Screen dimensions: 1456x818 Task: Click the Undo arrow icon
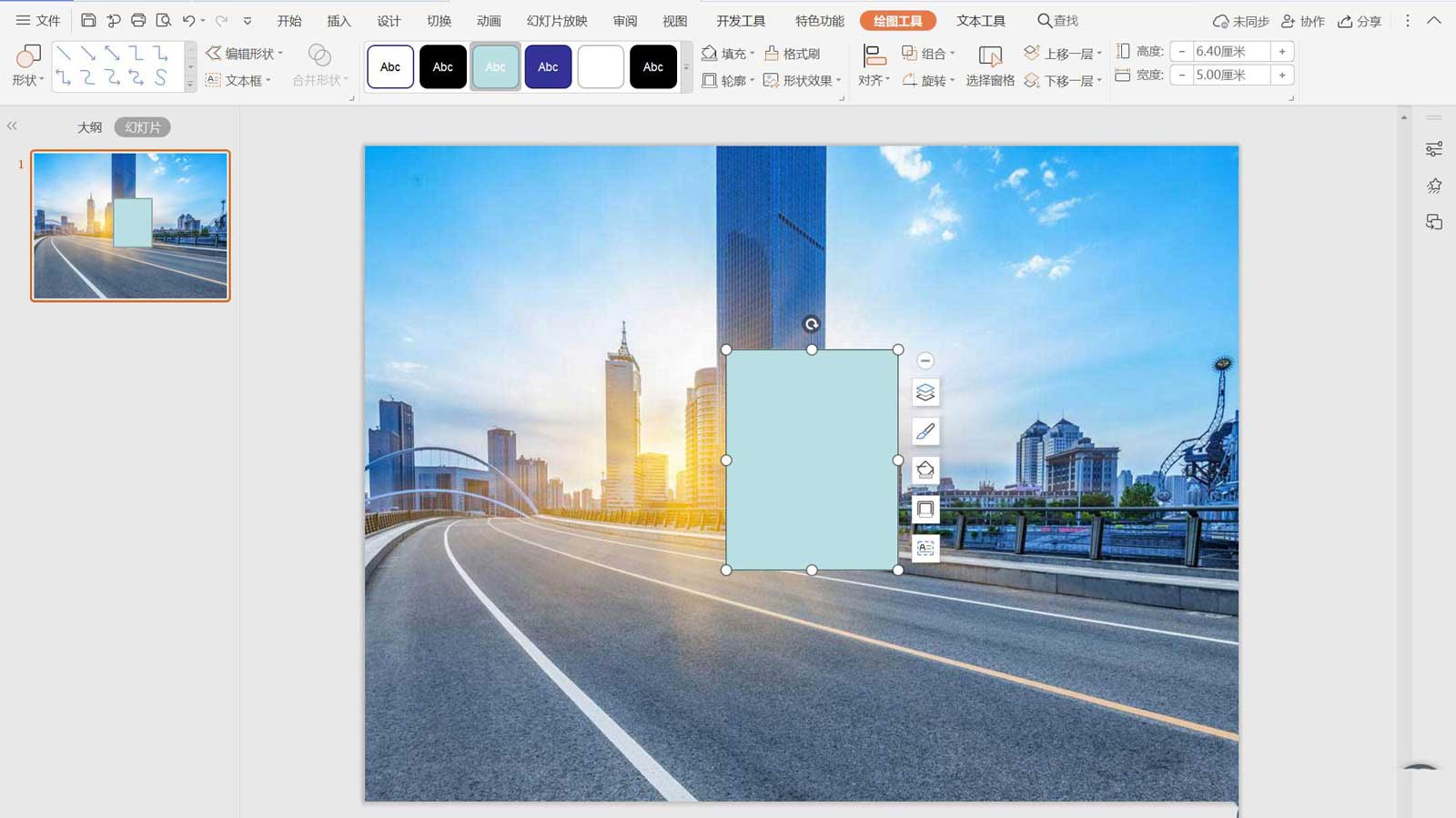[188, 20]
